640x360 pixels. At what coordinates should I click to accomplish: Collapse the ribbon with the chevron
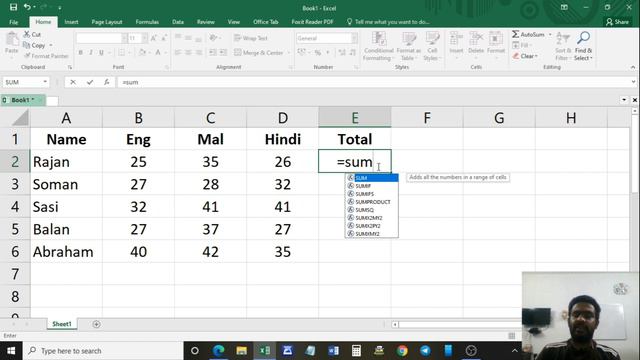pyautogui.click(x=633, y=67)
